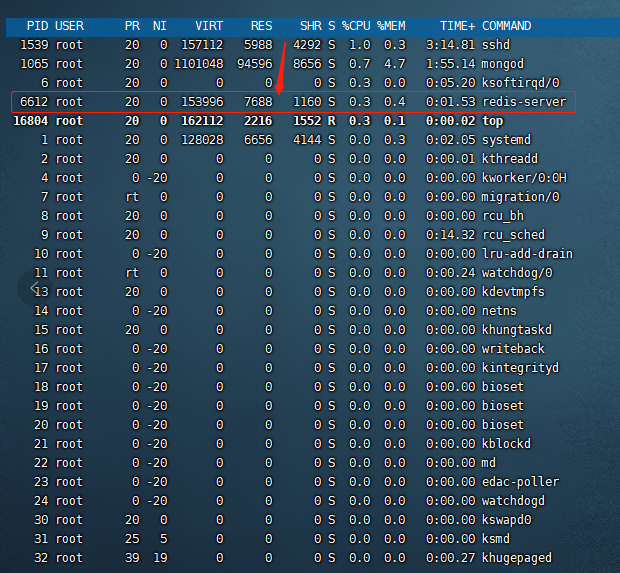The image size is (620, 573).
Task: Click PID 6612 in redis-server row
Action: pos(34,102)
